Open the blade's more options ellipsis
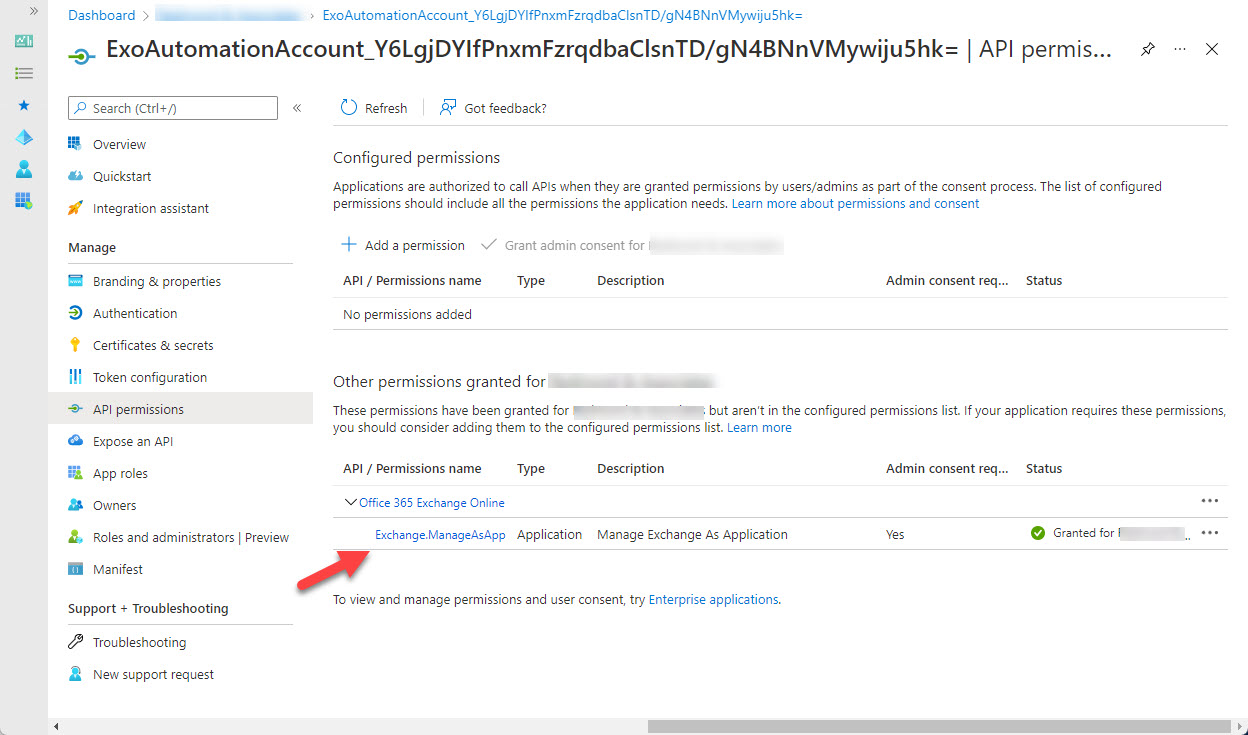 (1180, 48)
